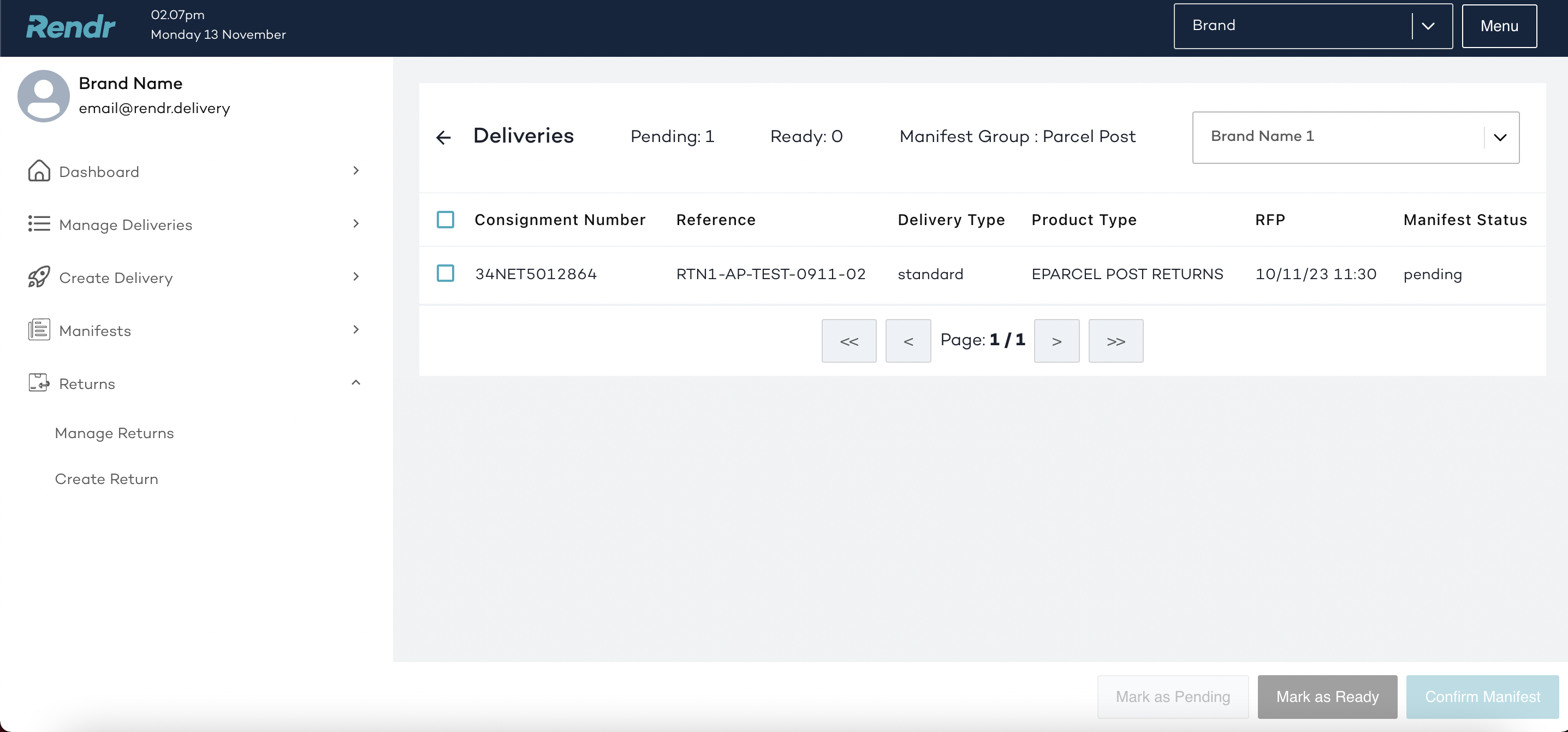The image size is (1568, 732).
Task: Click the Rendr logo
Action: click(x=70, y=27)
